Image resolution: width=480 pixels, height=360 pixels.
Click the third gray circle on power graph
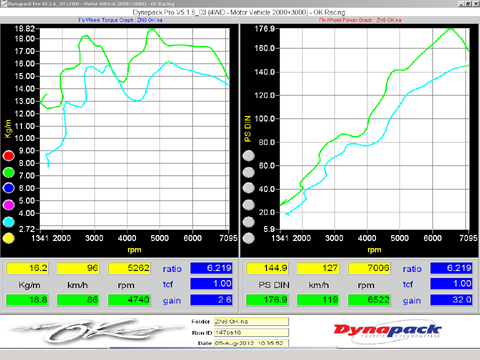click(249, 188)
